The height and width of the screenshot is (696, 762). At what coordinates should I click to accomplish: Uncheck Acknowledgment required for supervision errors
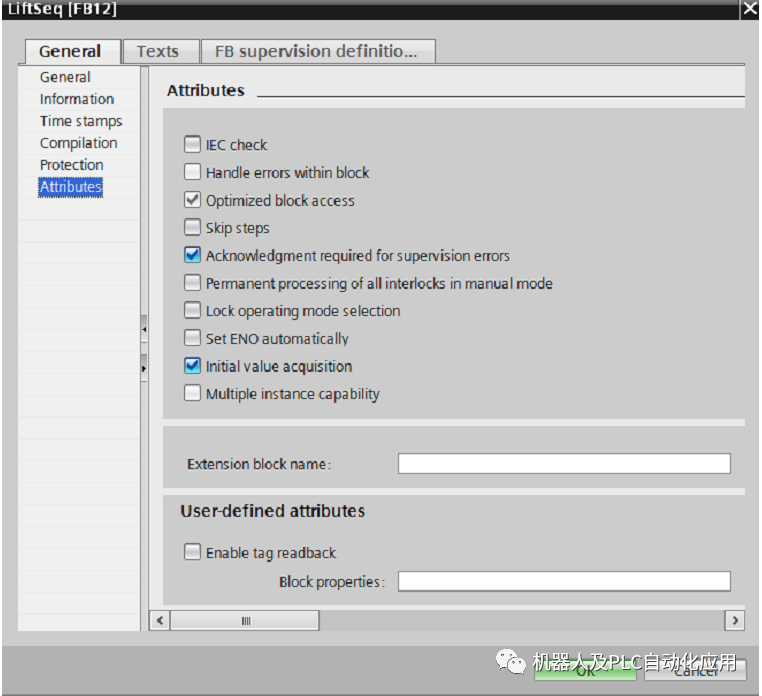coord(192,255)
